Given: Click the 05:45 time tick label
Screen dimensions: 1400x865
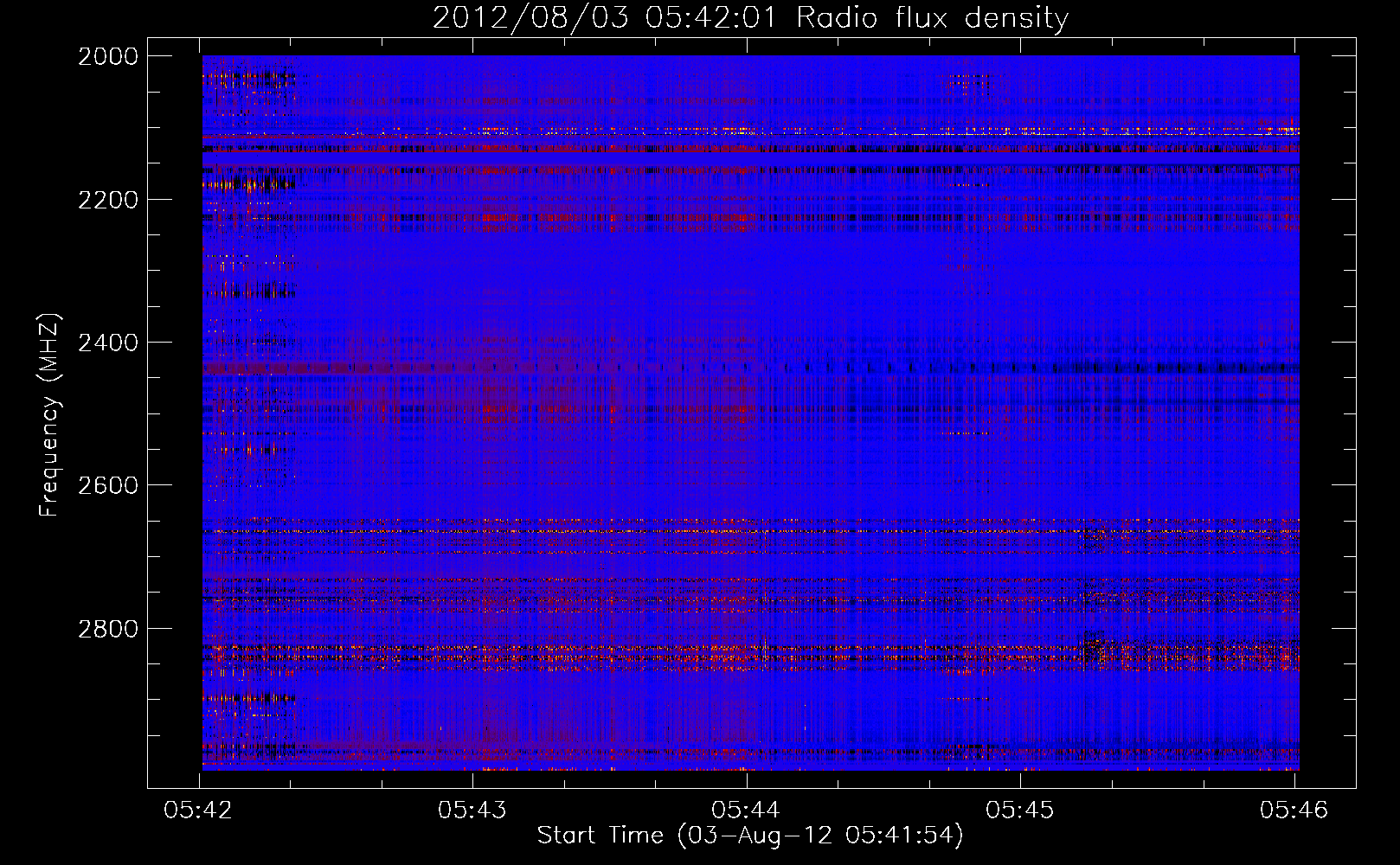Looking at the screenshot, I should tap(1020, 811).
